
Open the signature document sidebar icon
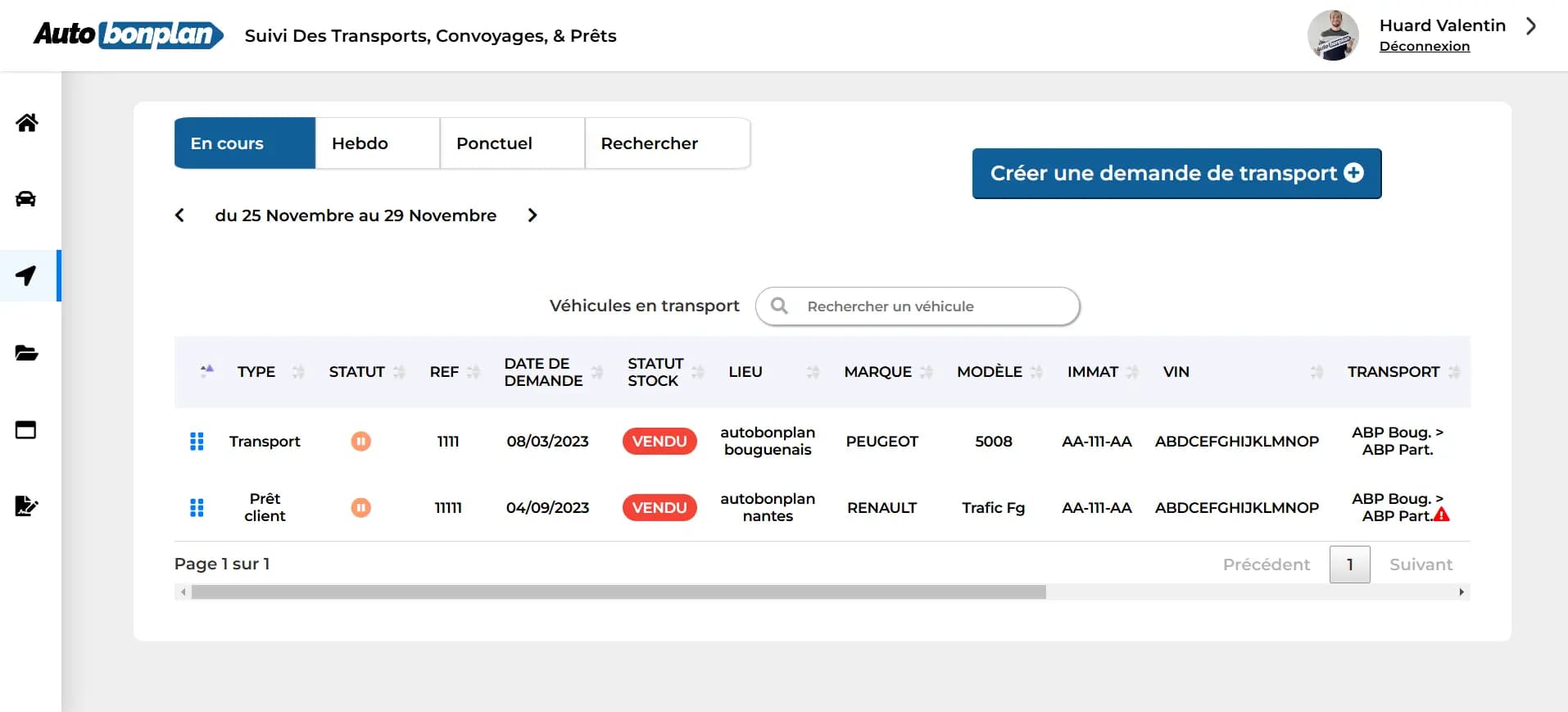26,506
